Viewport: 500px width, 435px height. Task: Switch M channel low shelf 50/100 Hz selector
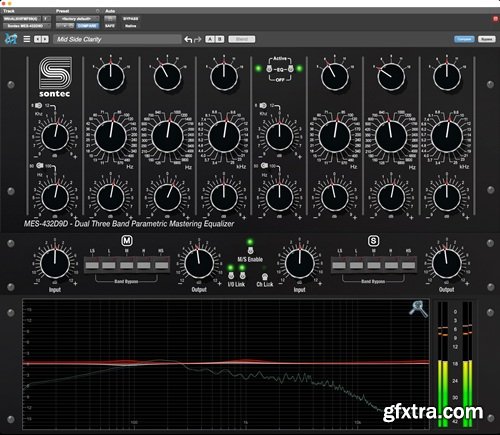(40, 166)
